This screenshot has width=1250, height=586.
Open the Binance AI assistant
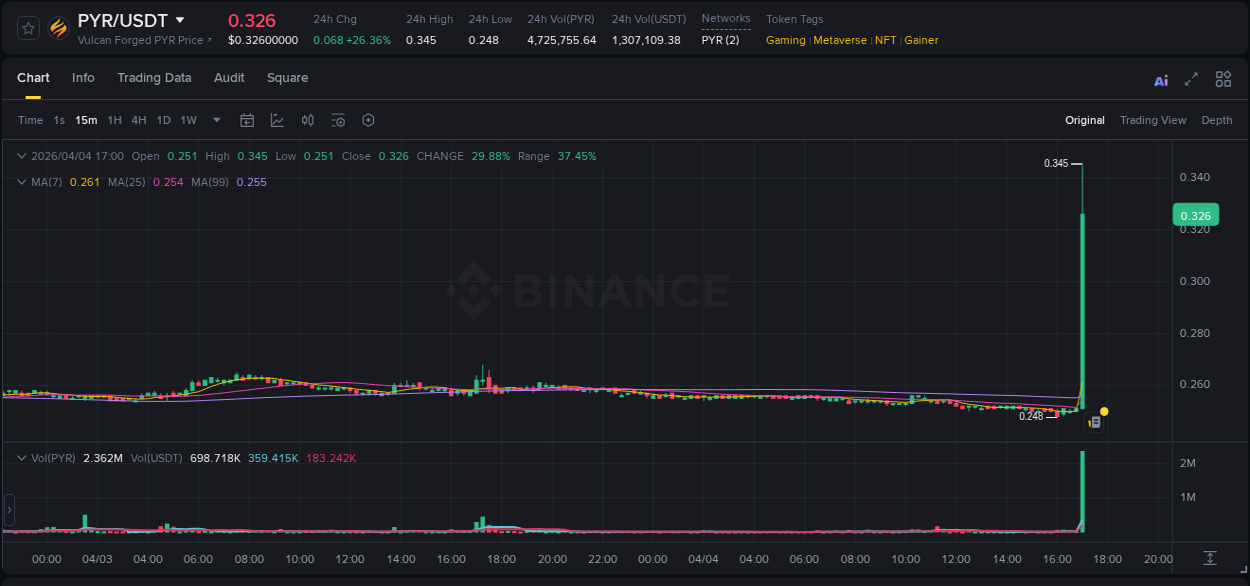pyautogui.click(x=1160, y=79)
